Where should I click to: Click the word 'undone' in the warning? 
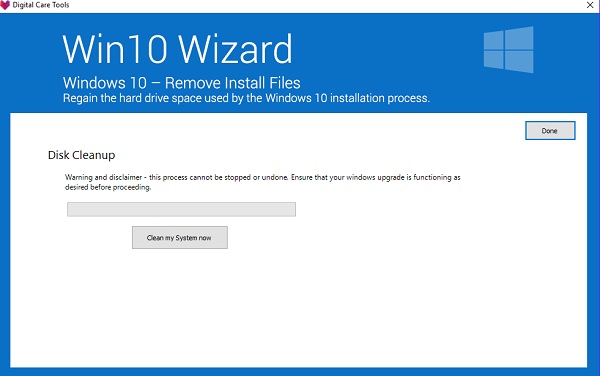tap(275, 177)
